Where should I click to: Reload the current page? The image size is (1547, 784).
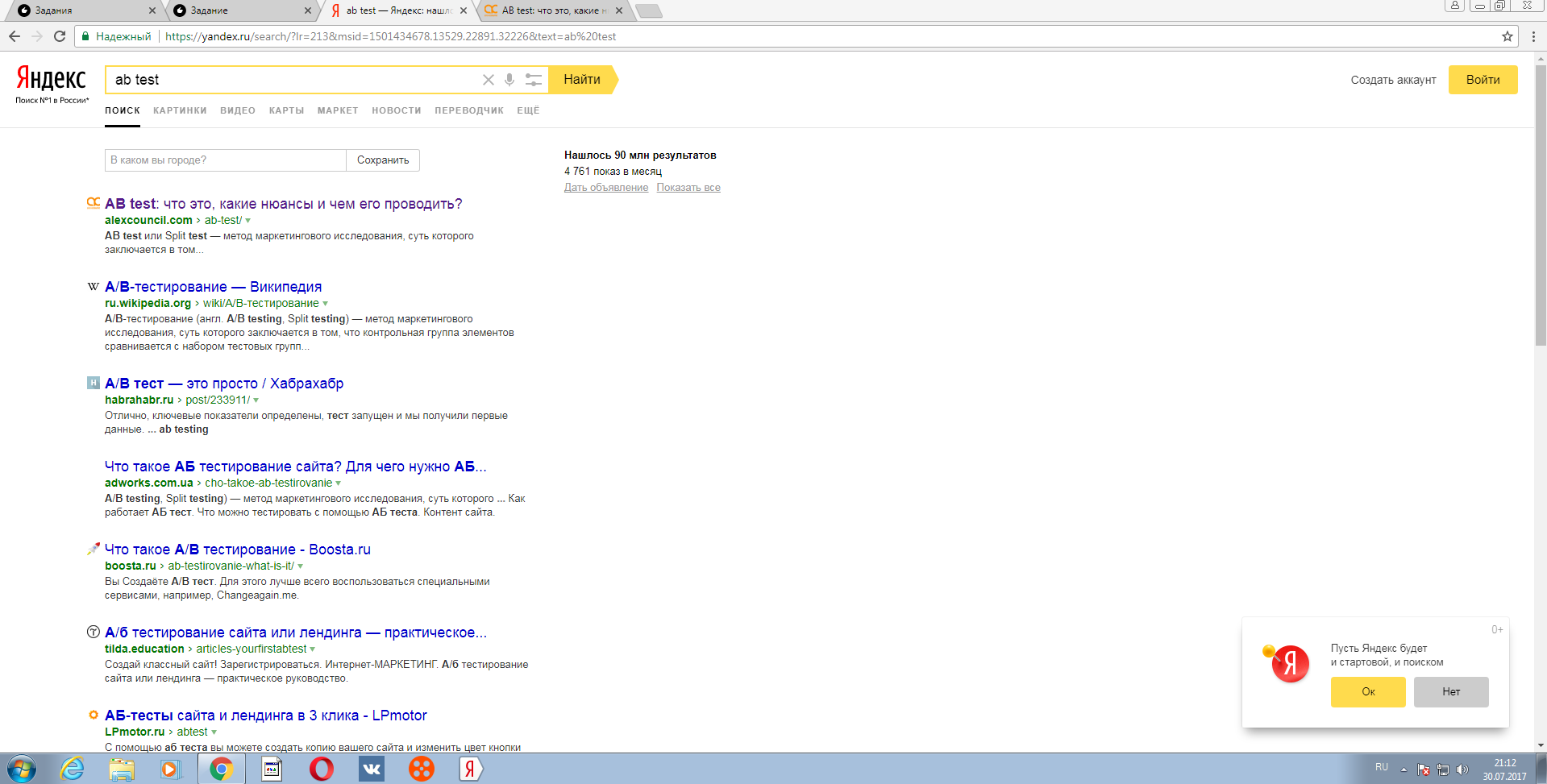(60, 36)
